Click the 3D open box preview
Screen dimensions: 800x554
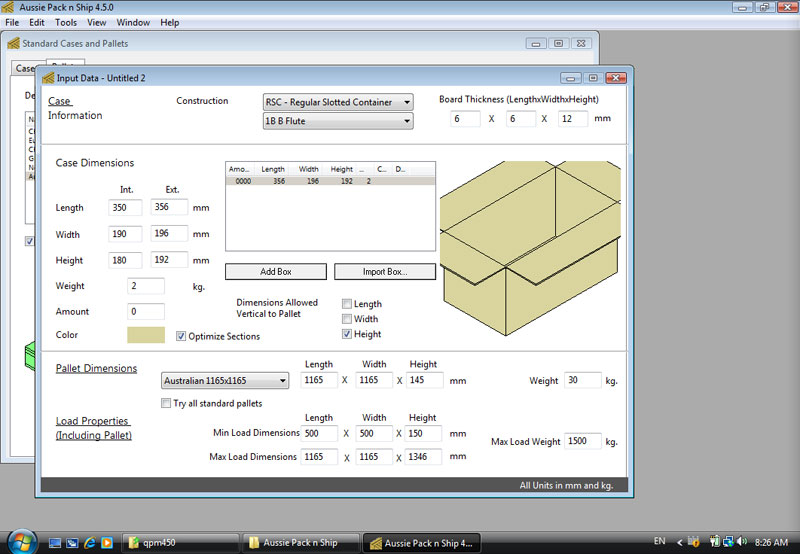click(x=530, y=248)
